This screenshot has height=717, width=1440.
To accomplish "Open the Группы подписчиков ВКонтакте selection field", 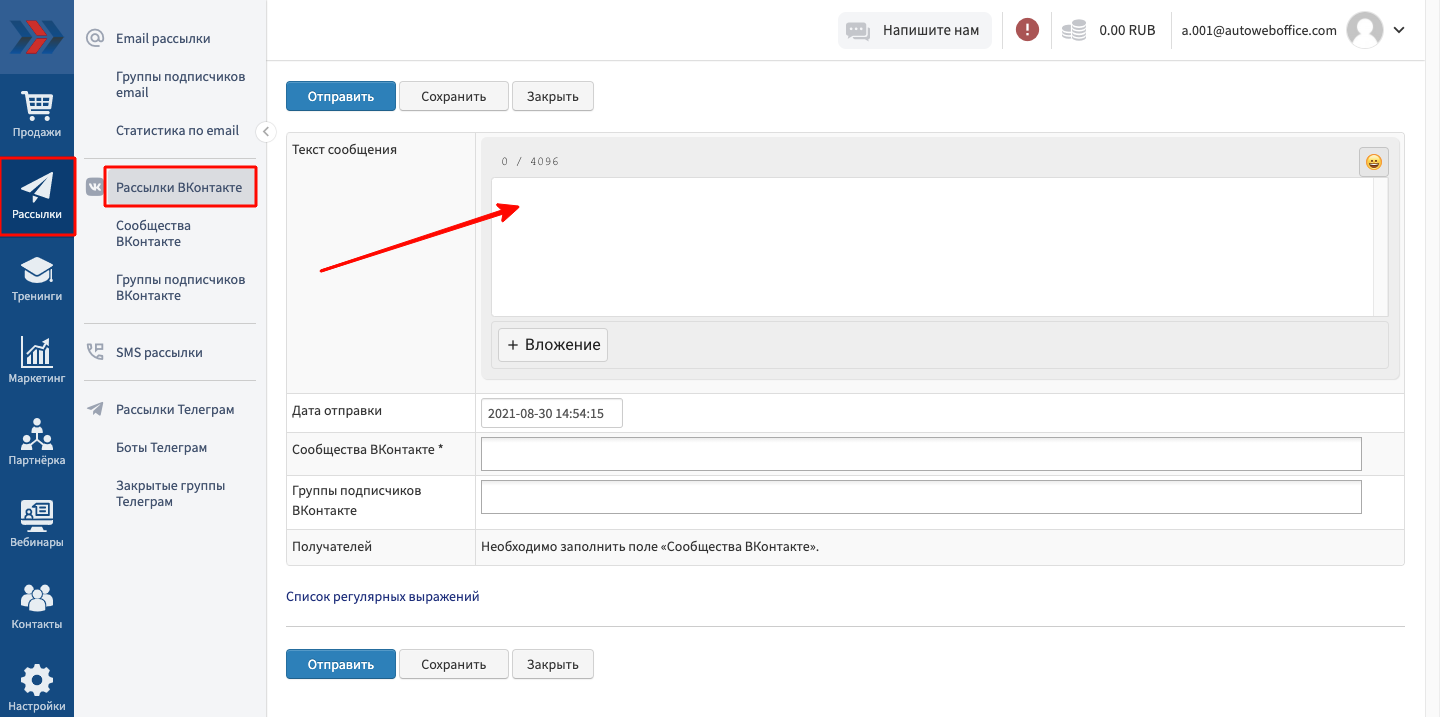I will click(x=920, y=497).
